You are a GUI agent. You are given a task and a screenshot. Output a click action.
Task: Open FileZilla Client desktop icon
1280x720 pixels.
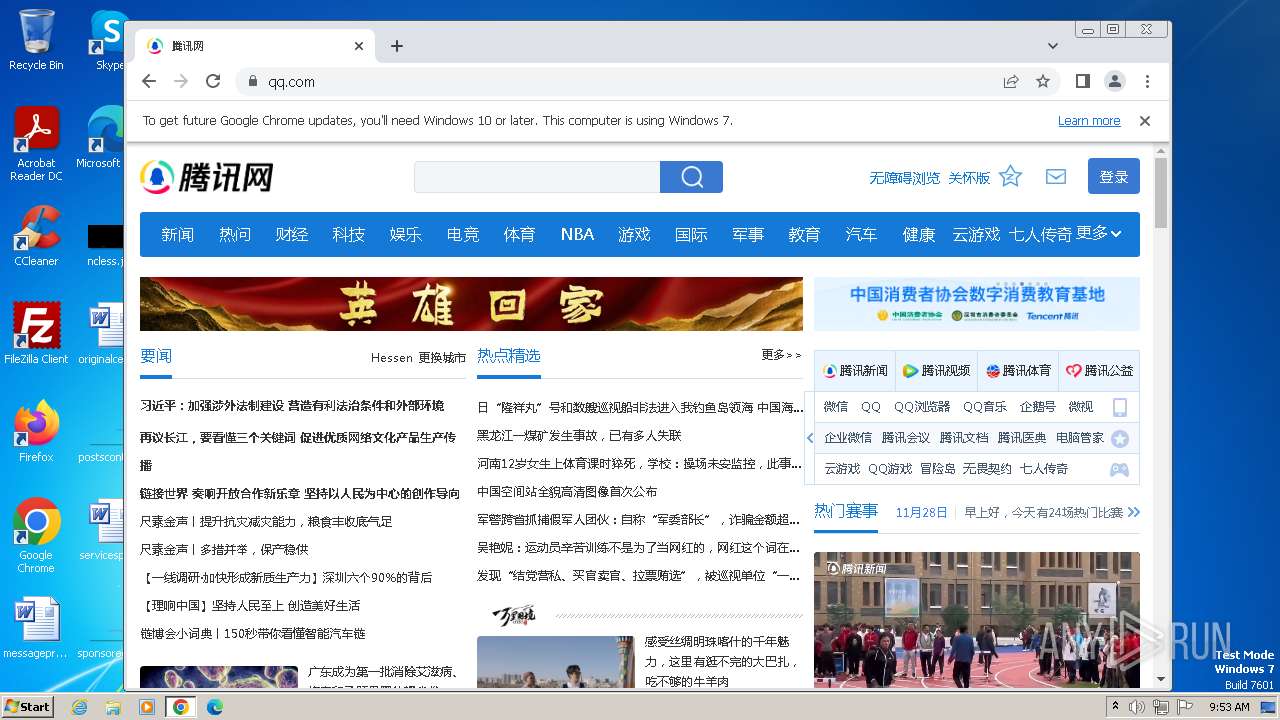point(36,334)
